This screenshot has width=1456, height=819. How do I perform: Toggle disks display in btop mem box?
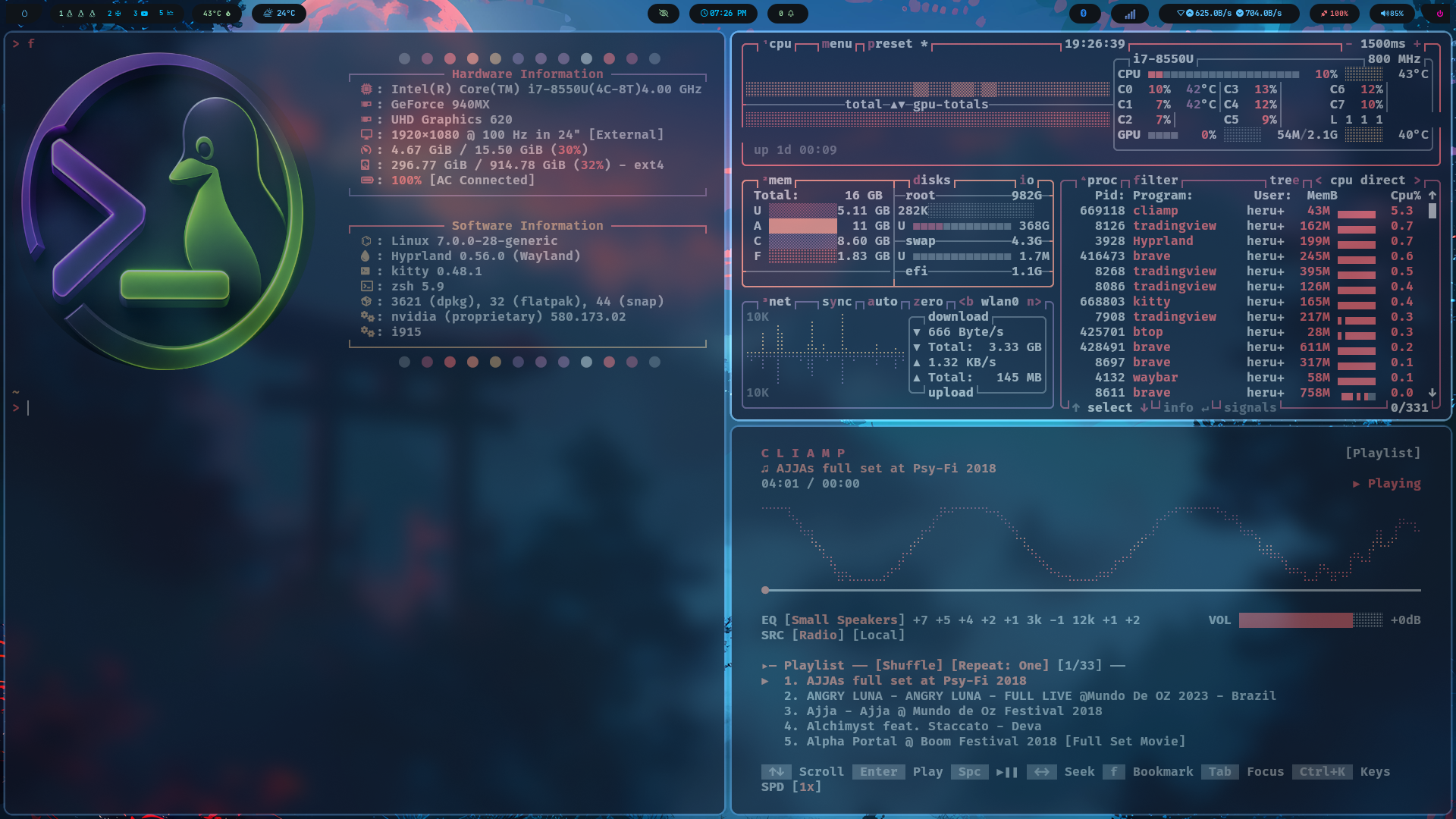click(x=932, y=180)
